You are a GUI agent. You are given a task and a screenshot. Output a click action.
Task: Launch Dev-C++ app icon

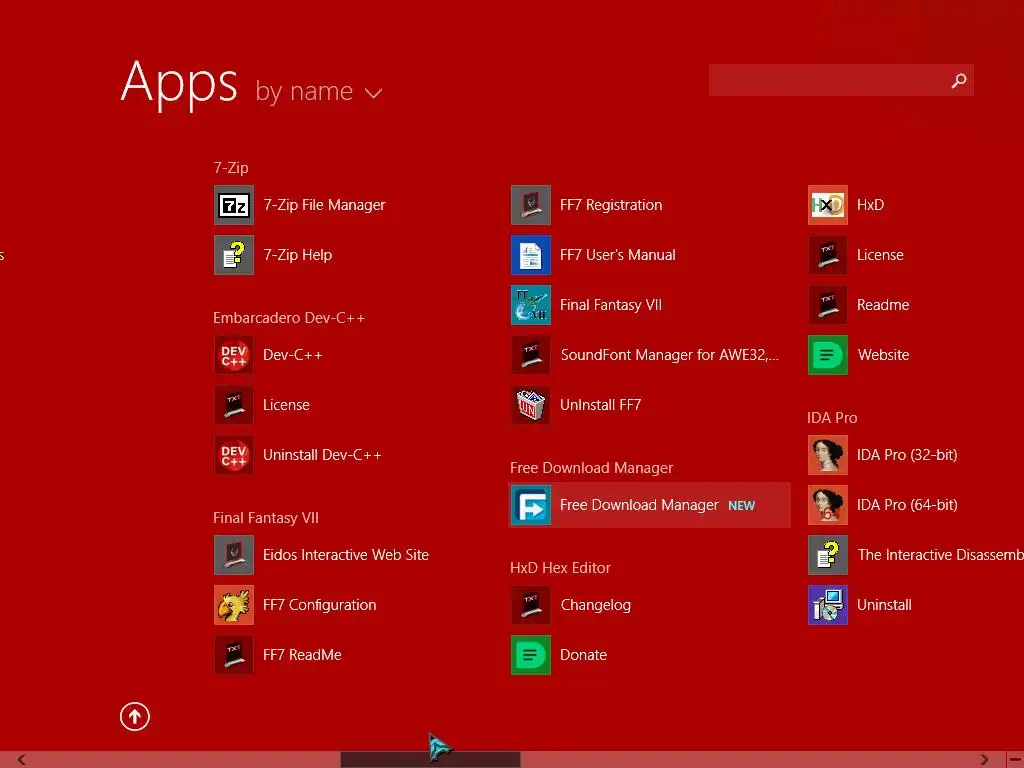tap(234, 355)
